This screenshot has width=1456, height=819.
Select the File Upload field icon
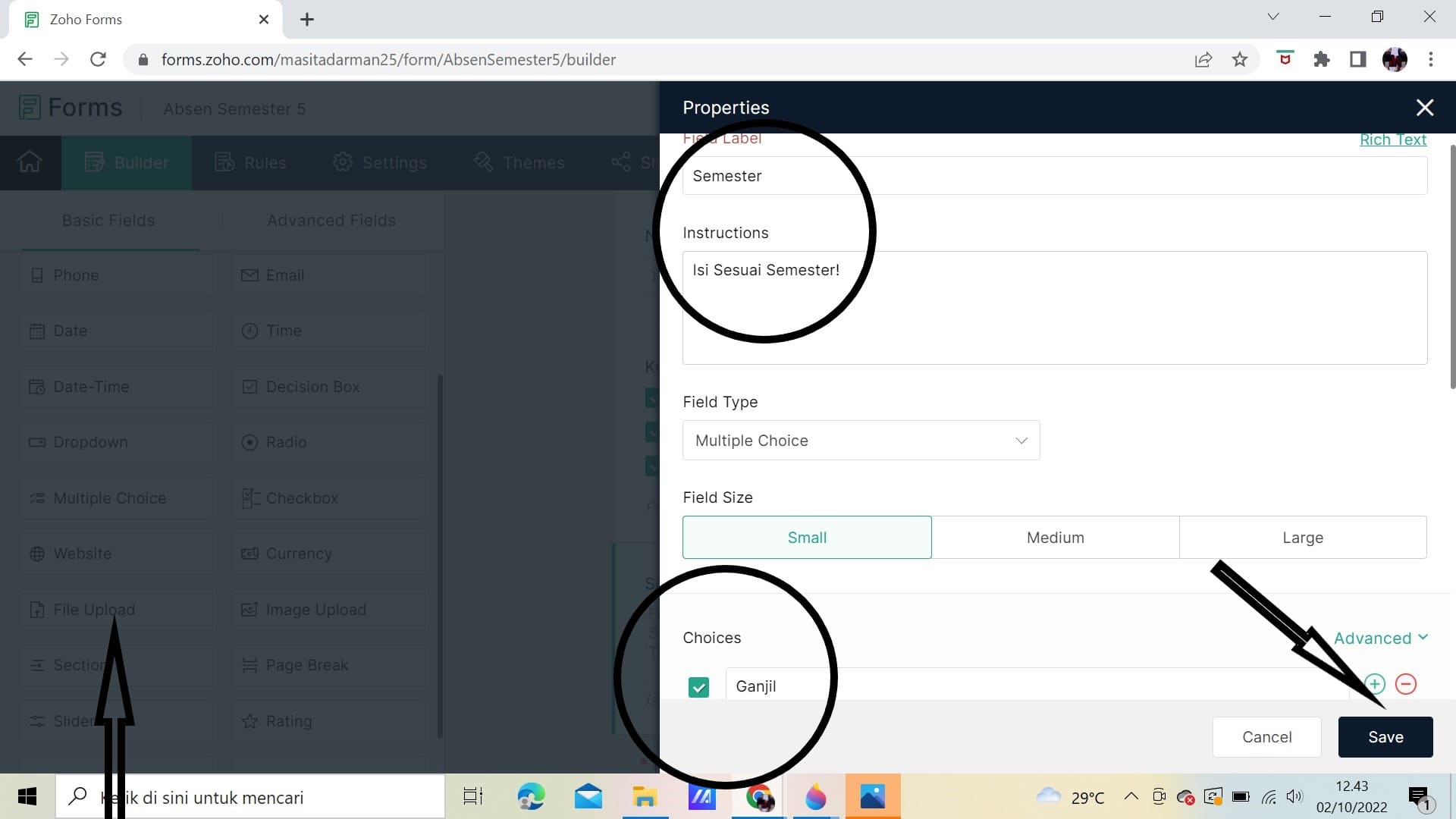point(37,610)
